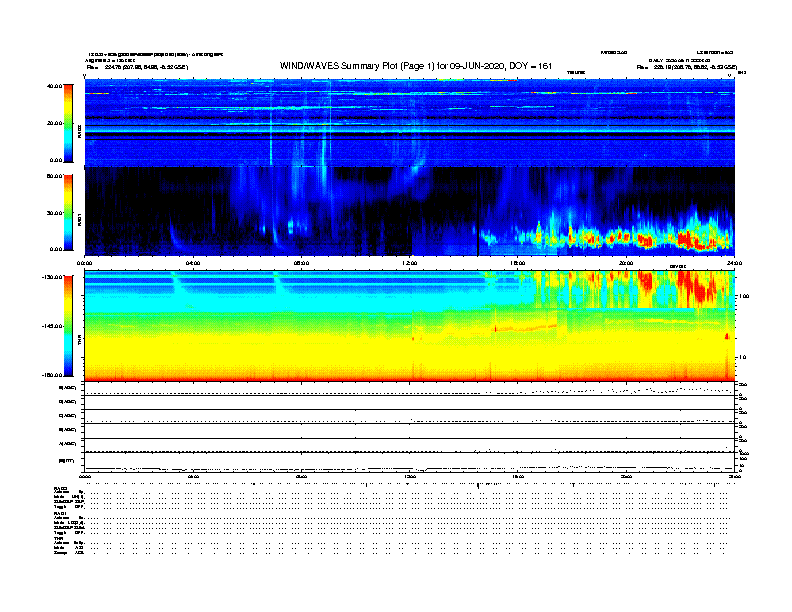The image size is (792, 612).
Task: Click the 100 label on TNR right axis
Action: [744, 296]
